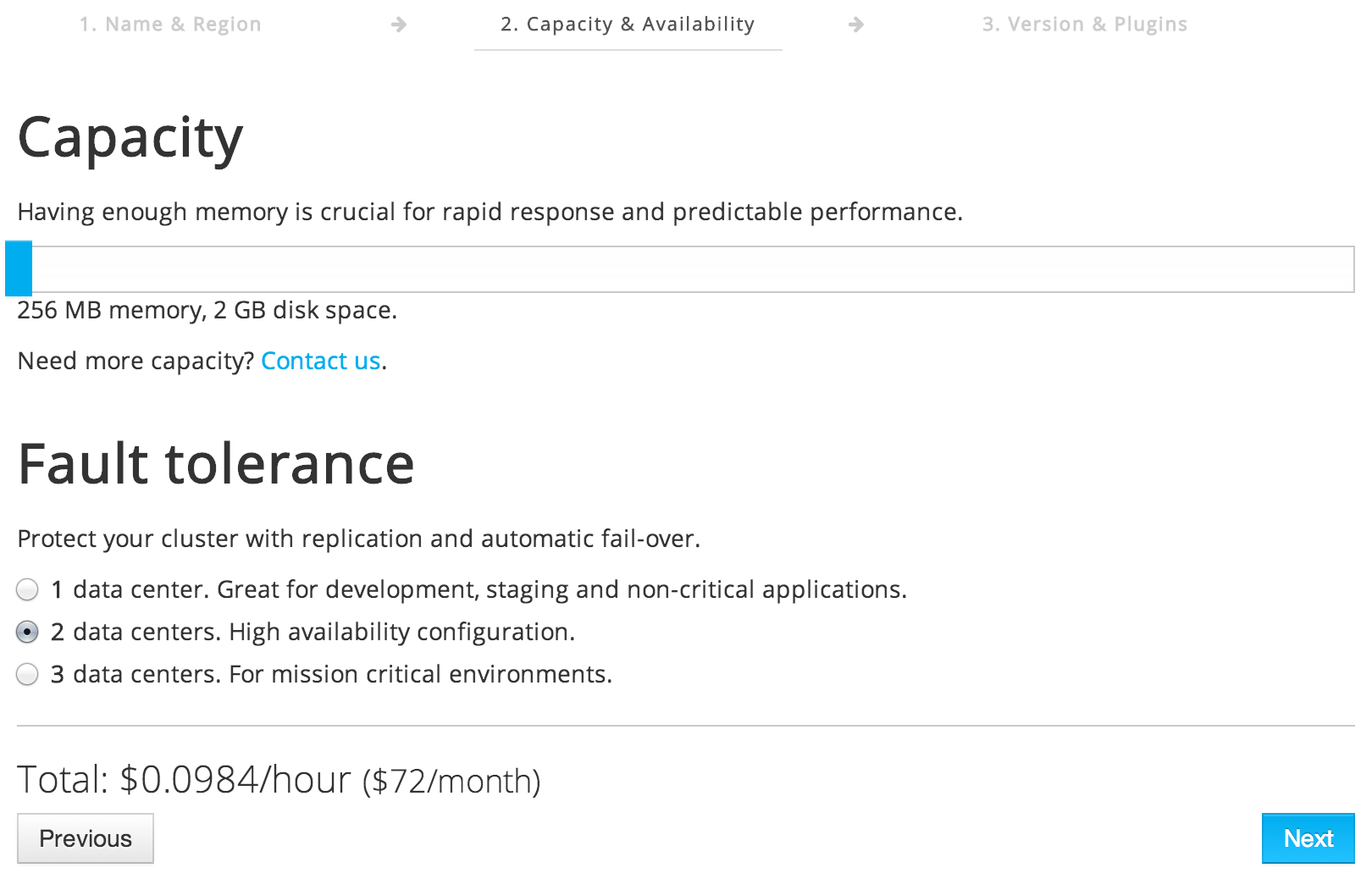The height and width of the screenshot is (879, 1372).
Task: Select the radio button for 1 data center
Action: [26, 589]
